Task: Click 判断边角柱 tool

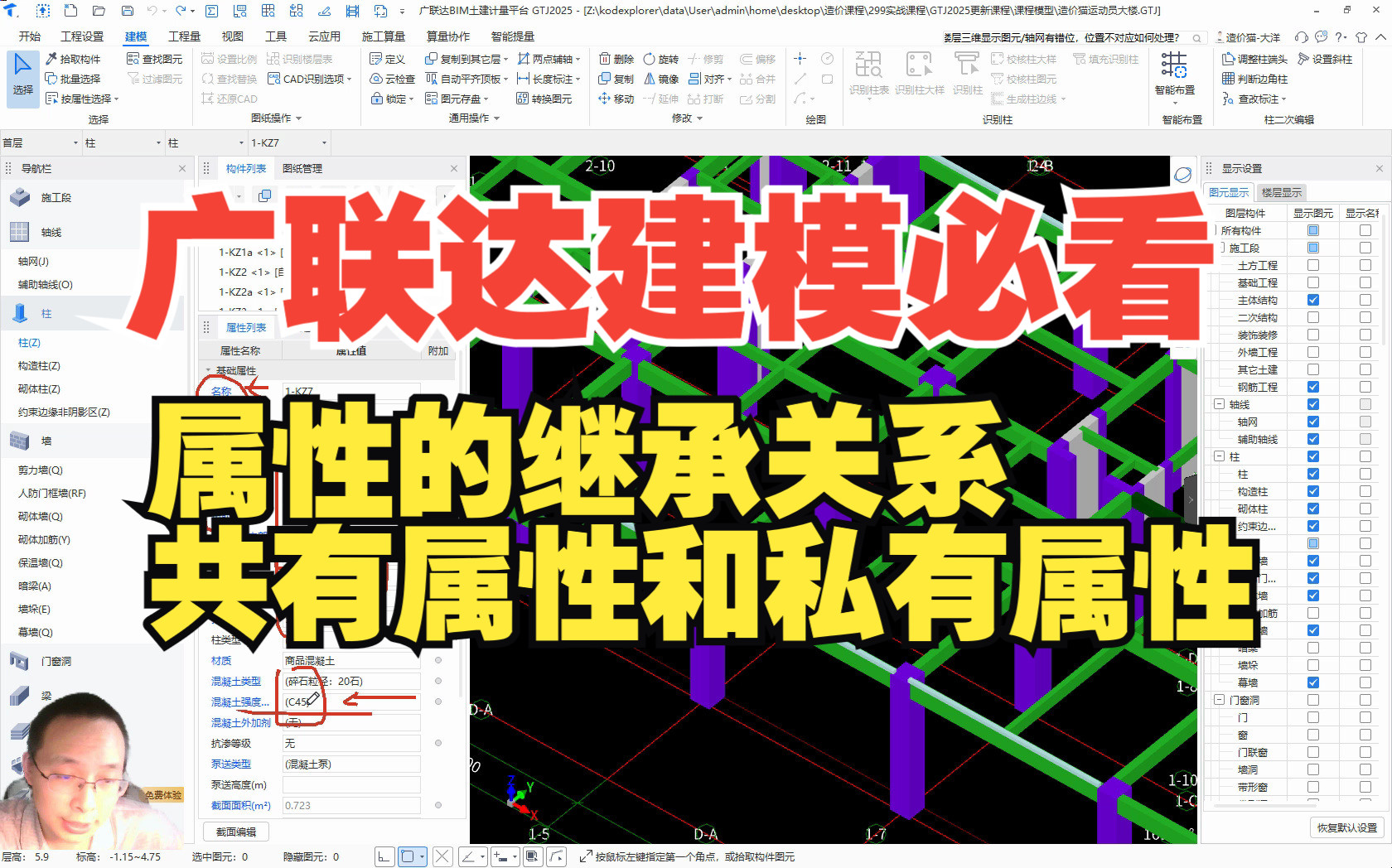Action: (x=1254, y=79)
